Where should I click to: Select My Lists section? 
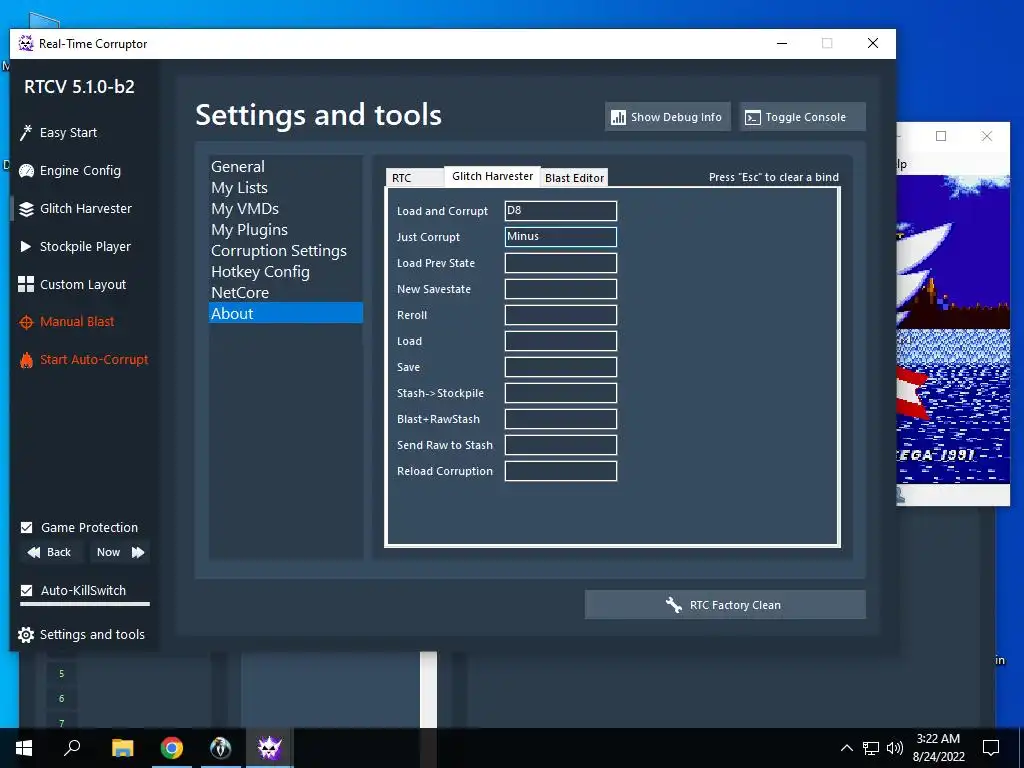point(285,187)
